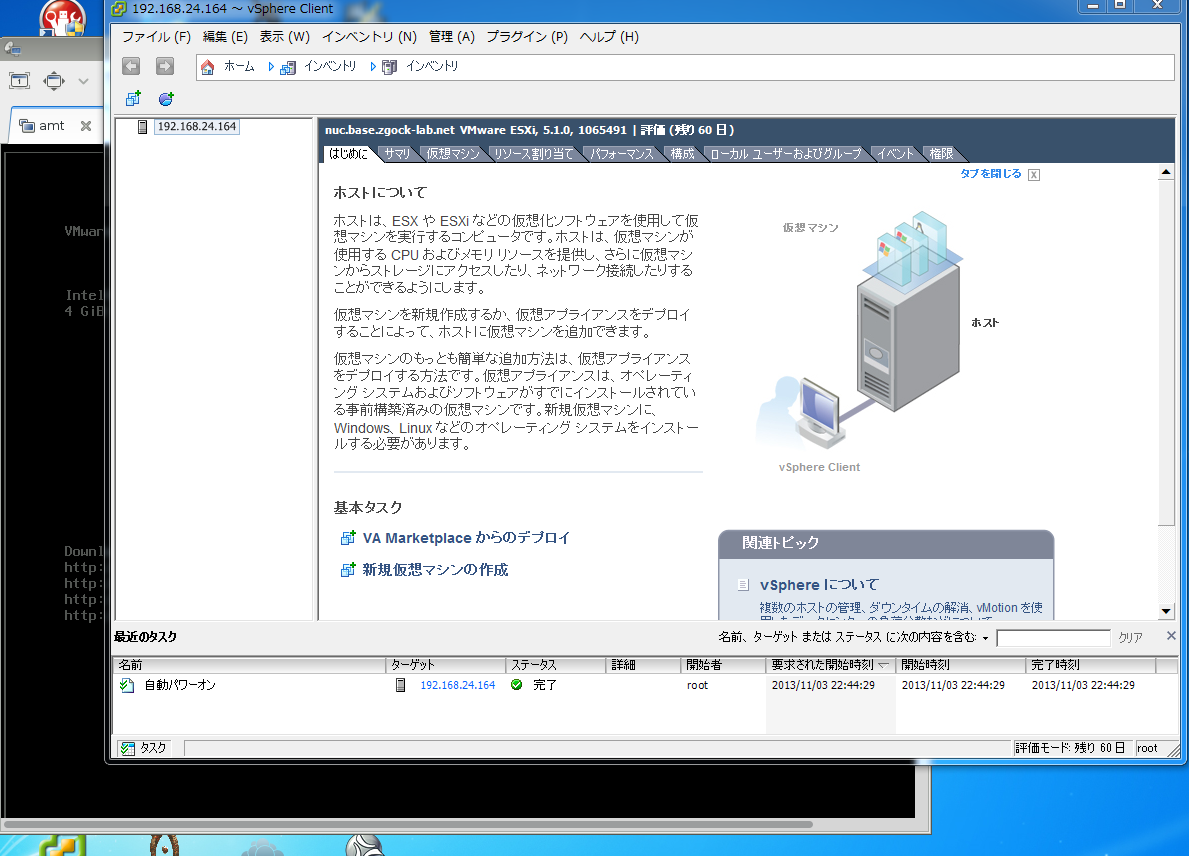Viewport: 1189px width, 856px height.
Task: Switch to the イベント tab
Action: (x=896, y=154)
